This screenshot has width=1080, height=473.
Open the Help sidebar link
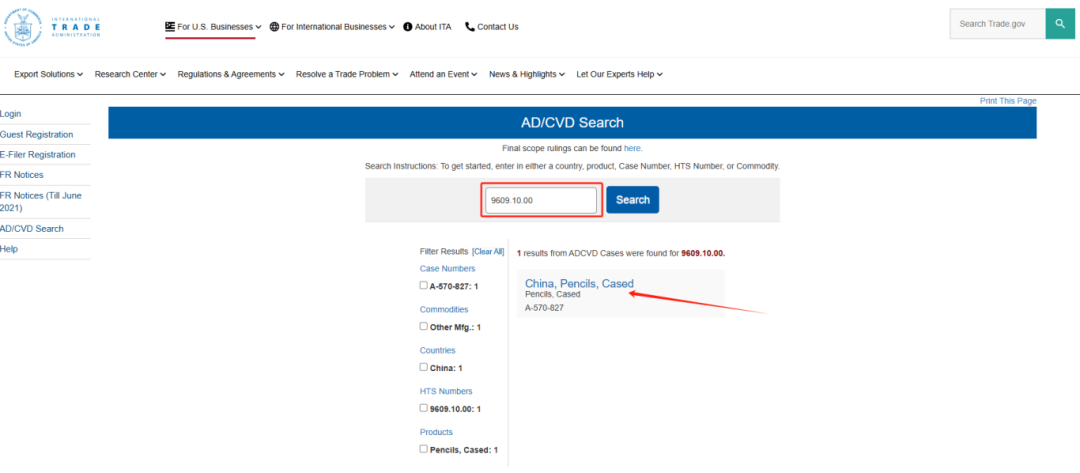coord(9,249)
